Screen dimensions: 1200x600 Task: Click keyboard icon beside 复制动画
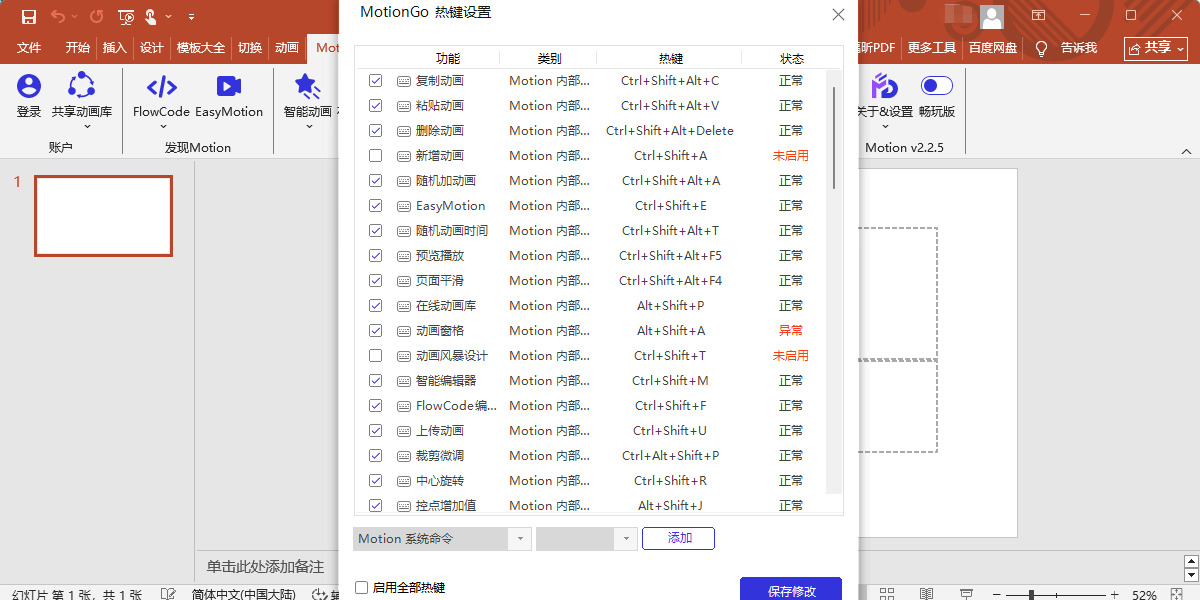pyautogui.click(x=403, y=81)
